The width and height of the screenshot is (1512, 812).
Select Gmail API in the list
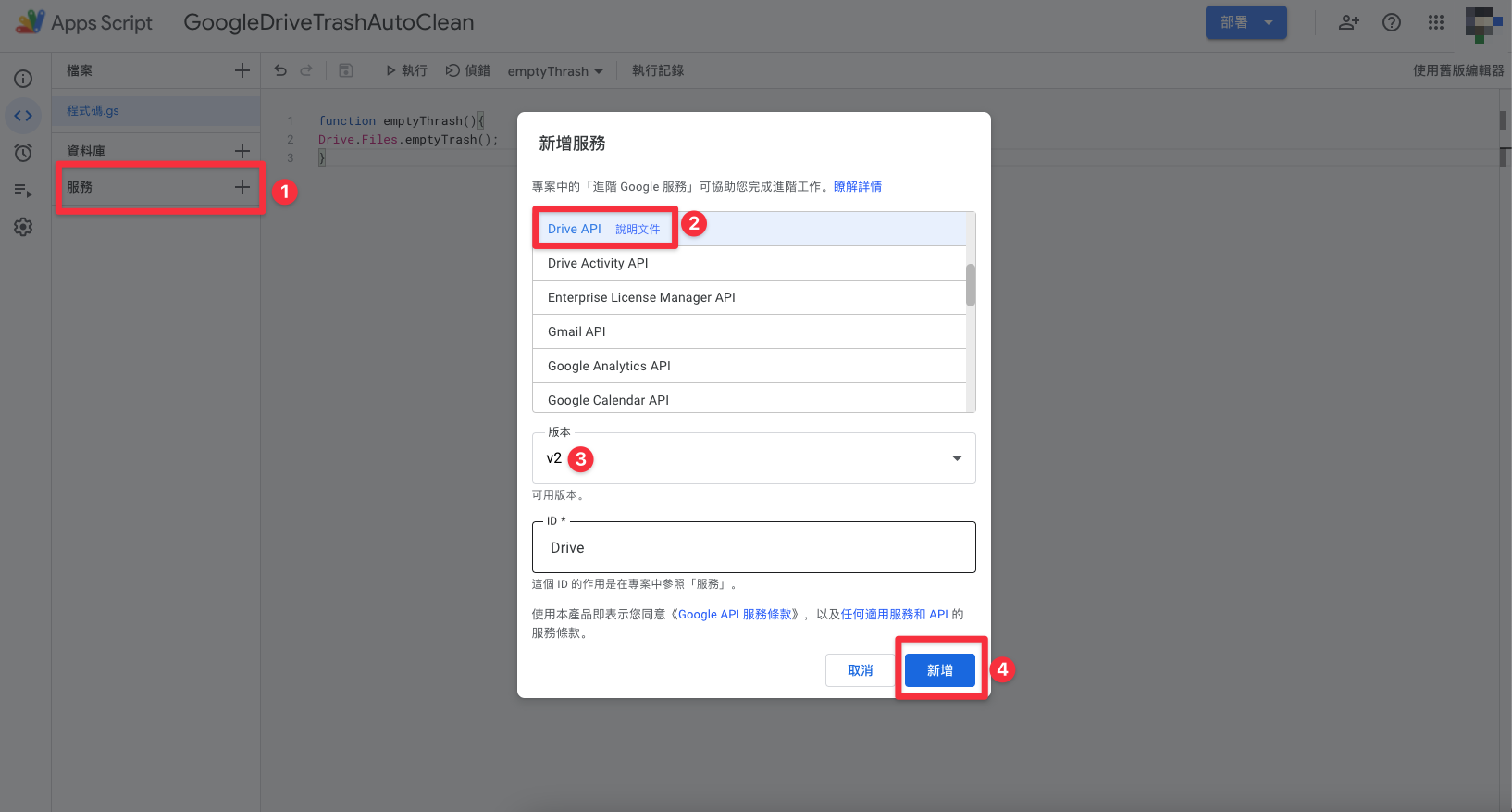750,331
